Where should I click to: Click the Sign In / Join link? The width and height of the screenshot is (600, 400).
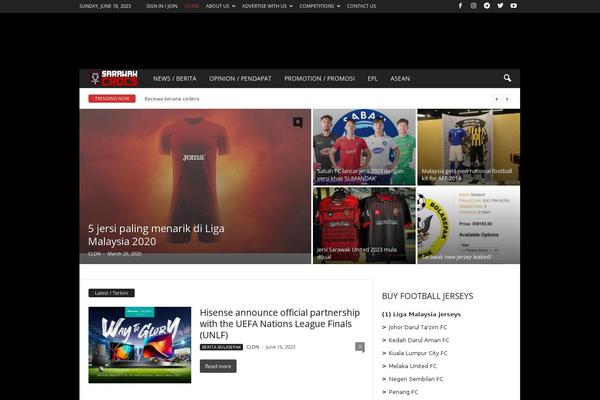pos(161,6)
